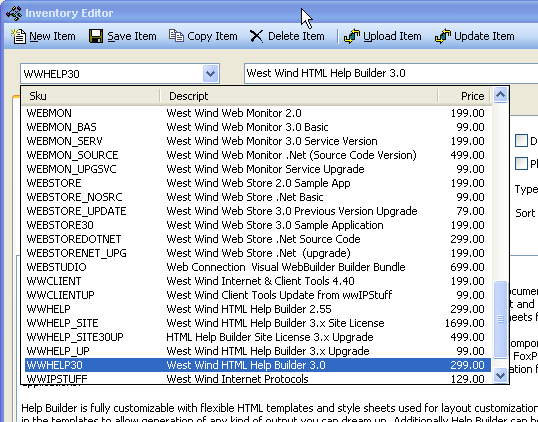Click the Upload Item arrows icon
538x422 pixels.
click(x=352, y=36)
